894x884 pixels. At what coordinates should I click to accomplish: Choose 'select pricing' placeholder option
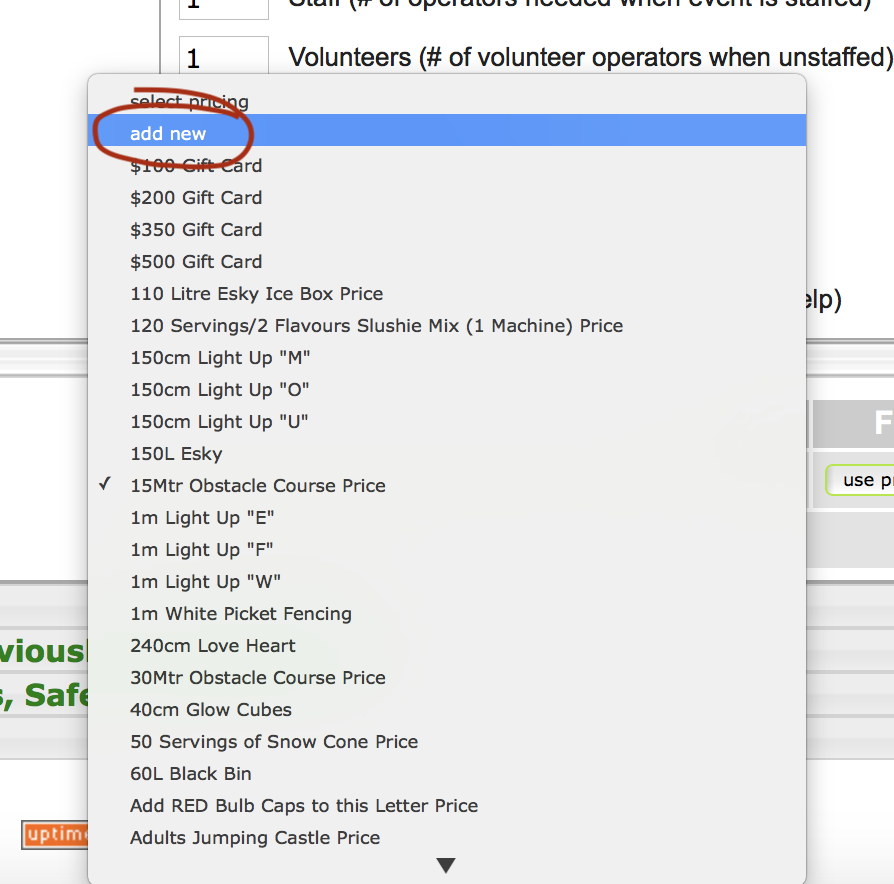click(x=189, y=102)
